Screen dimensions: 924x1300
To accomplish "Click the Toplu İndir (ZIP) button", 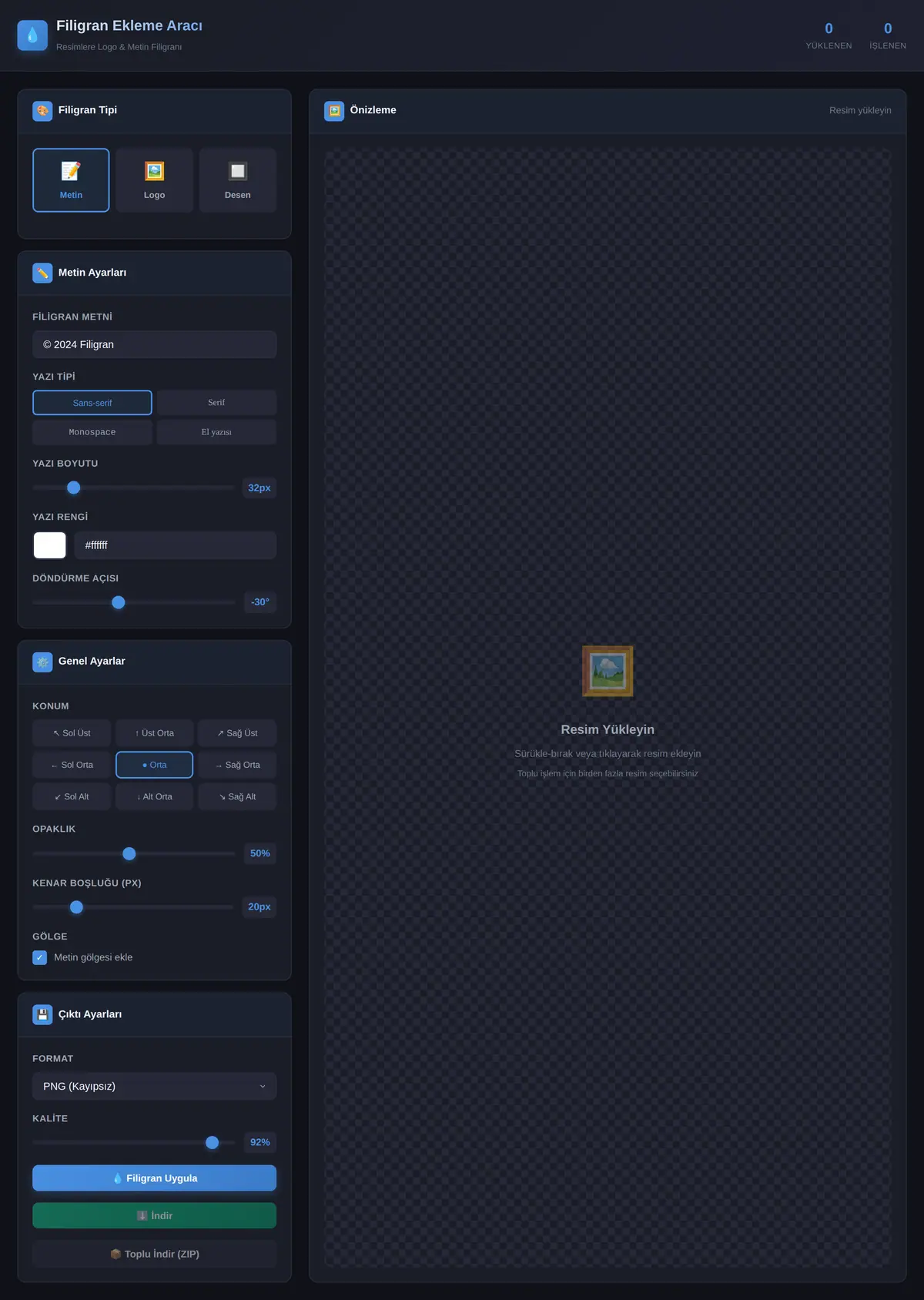I will coord(154,1254).
